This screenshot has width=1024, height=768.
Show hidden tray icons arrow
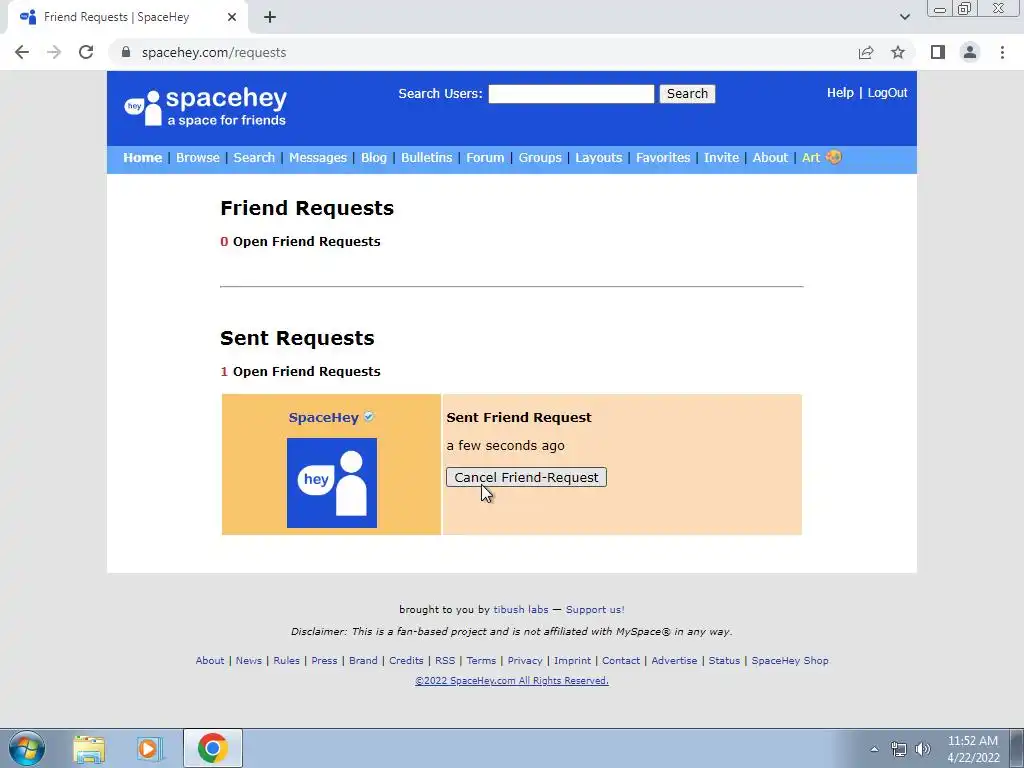874,749
